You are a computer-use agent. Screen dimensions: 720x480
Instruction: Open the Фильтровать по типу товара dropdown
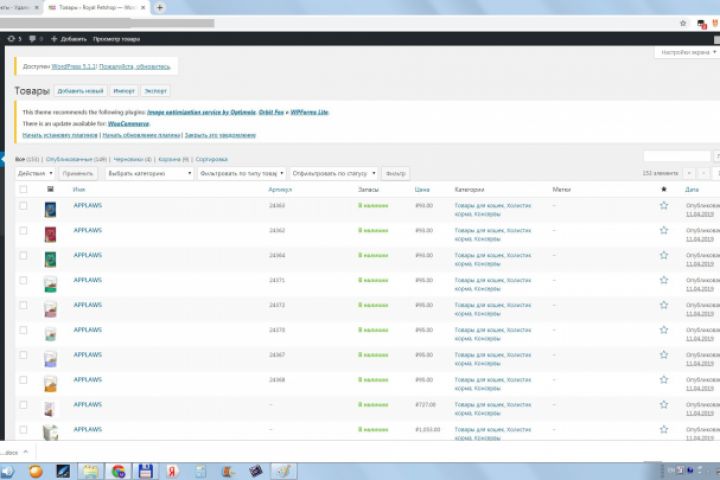point(242,173)
